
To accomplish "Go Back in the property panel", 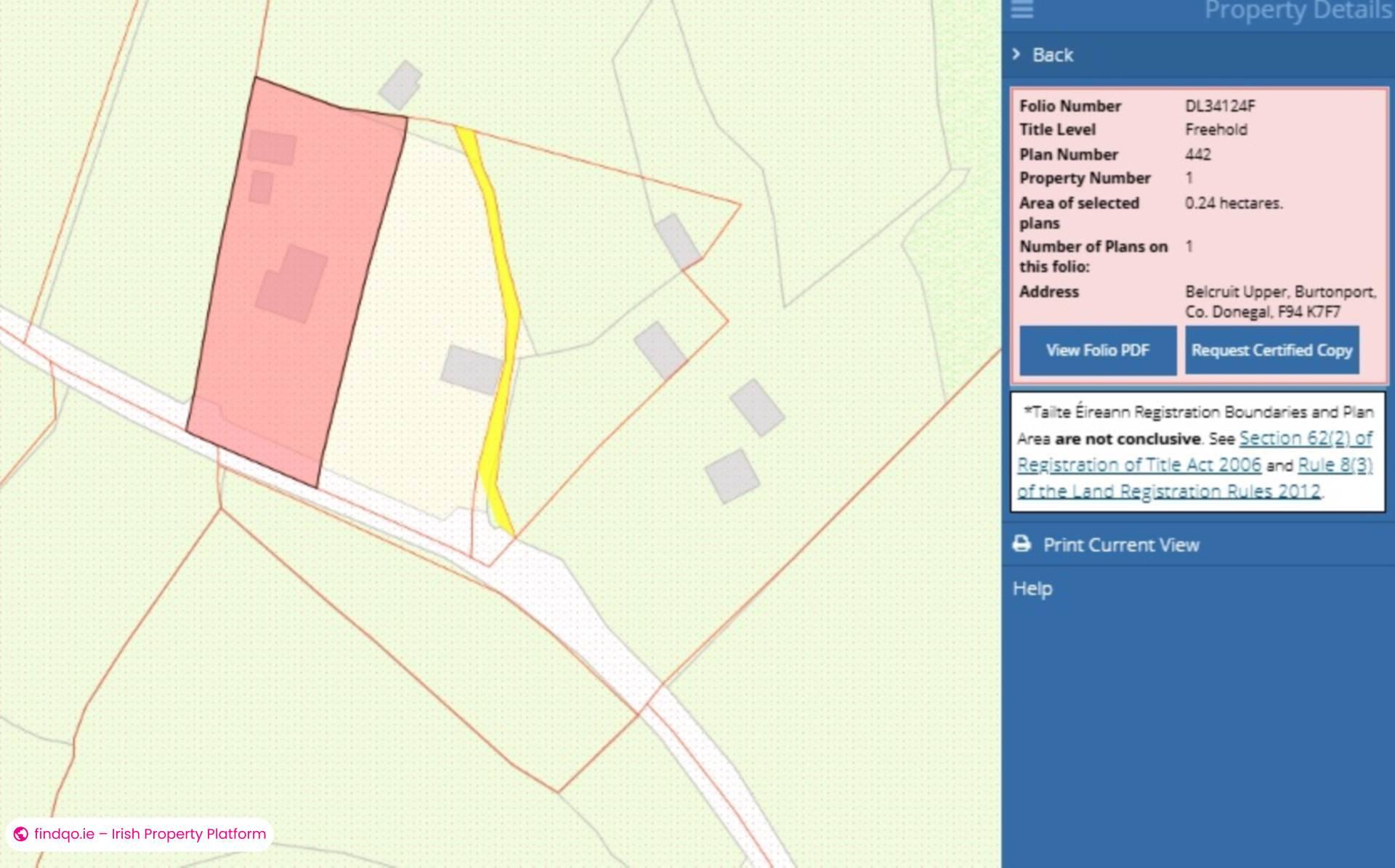I will click(x=1052, y=55).
